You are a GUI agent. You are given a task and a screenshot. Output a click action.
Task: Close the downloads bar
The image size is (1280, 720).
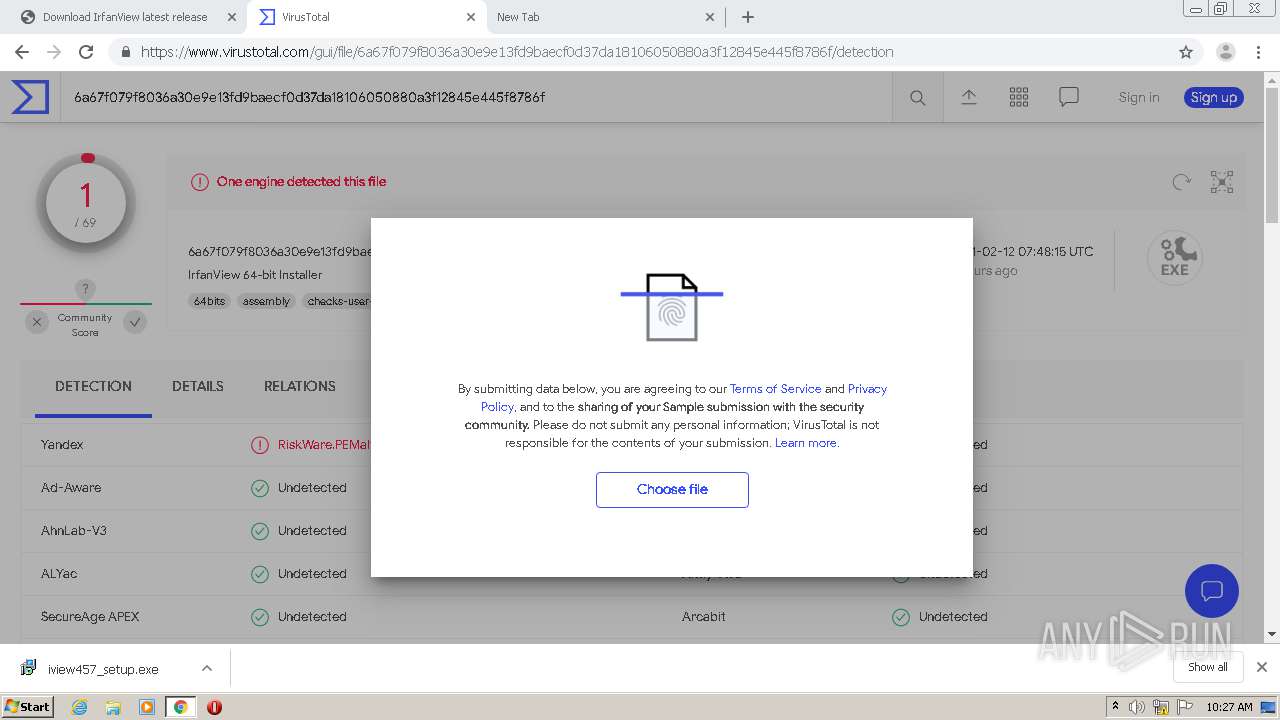click(x=1262, y=667)
